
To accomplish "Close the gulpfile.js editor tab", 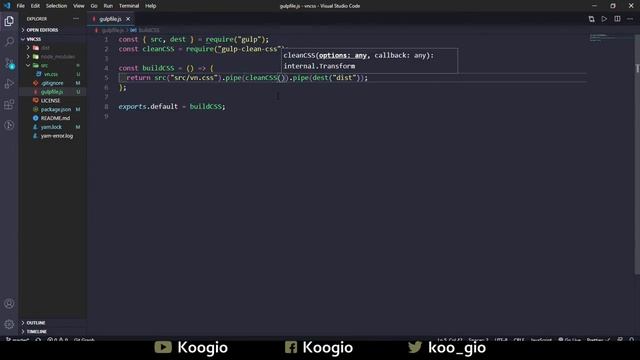I will coord(128,19).
